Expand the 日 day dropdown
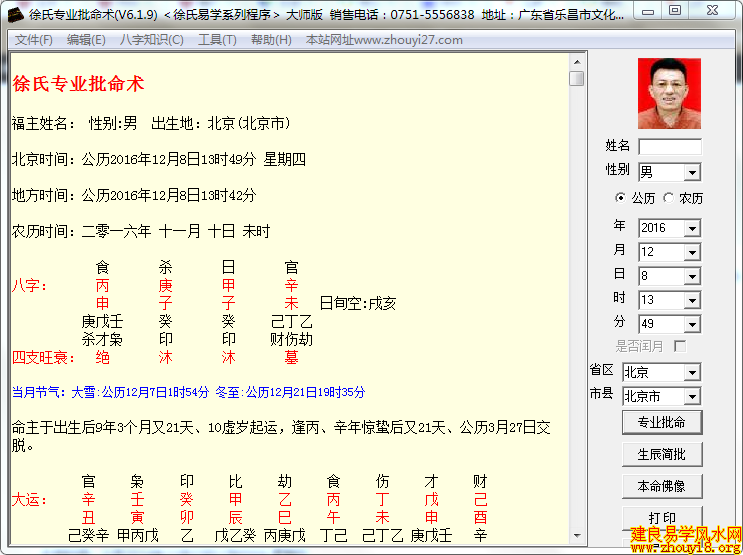743x555 pixels. point(692,276)
